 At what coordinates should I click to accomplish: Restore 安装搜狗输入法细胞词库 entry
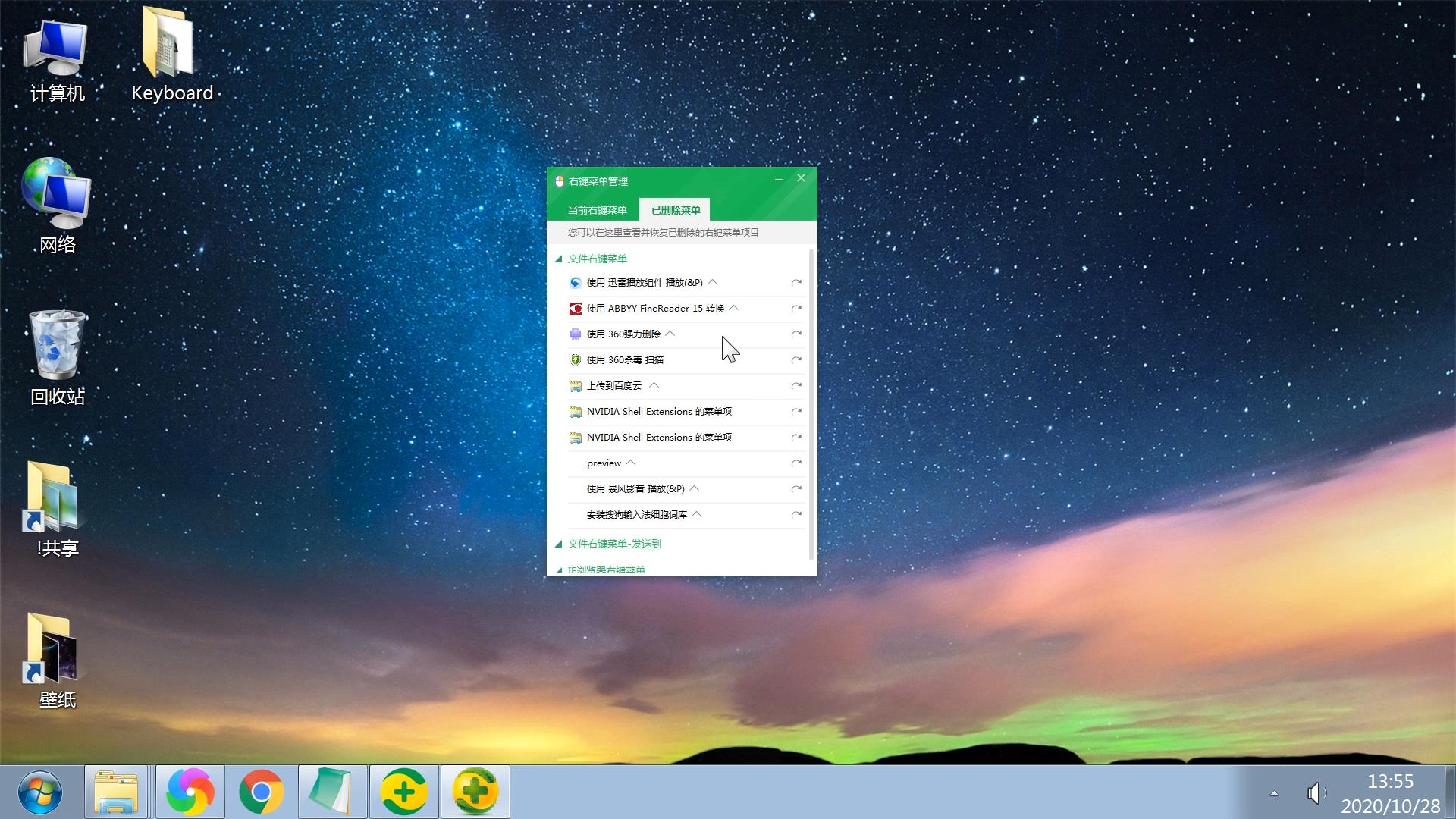pyautogui.click(x=796, y=515)
